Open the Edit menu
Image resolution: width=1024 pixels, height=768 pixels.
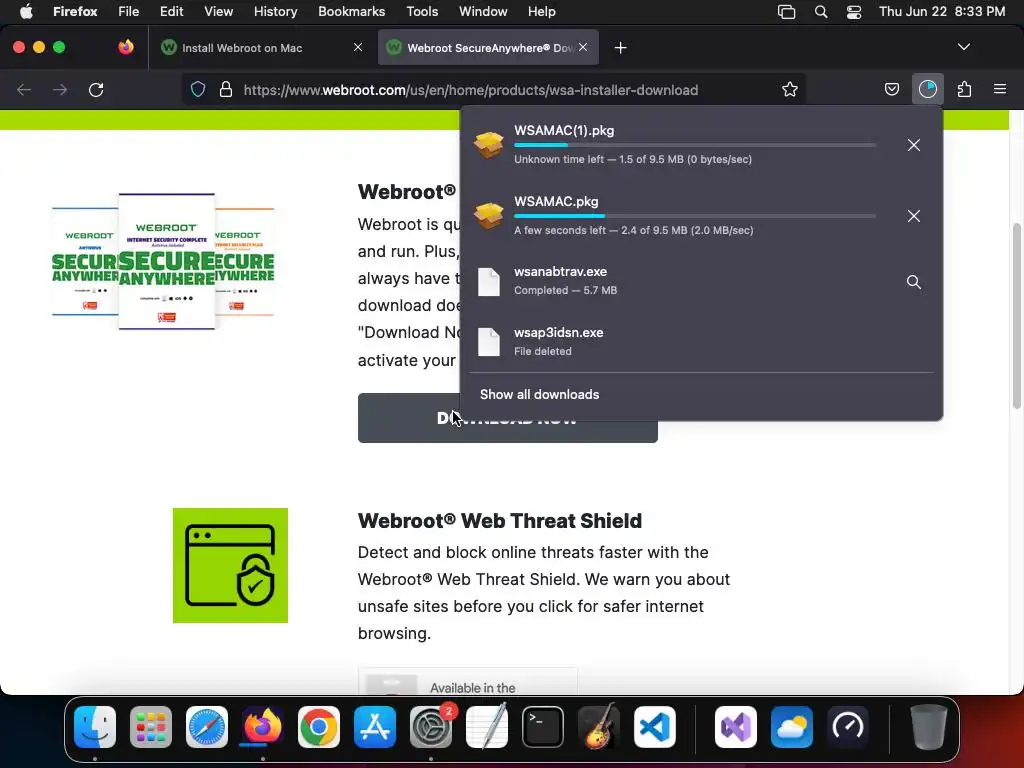coord(171,11)
